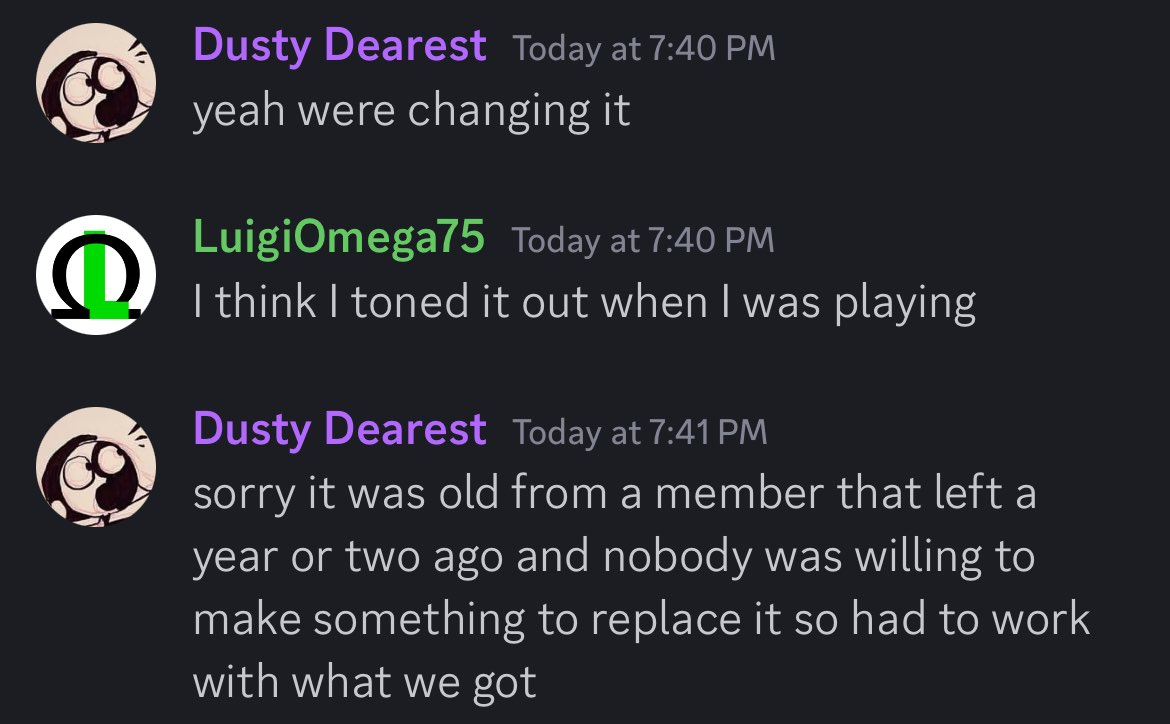The width and height of the screenshot is (1170, 724).
Task: Click the Dusty Dearest username on the 7:41 PM message
Action: (x=339, y=430)
